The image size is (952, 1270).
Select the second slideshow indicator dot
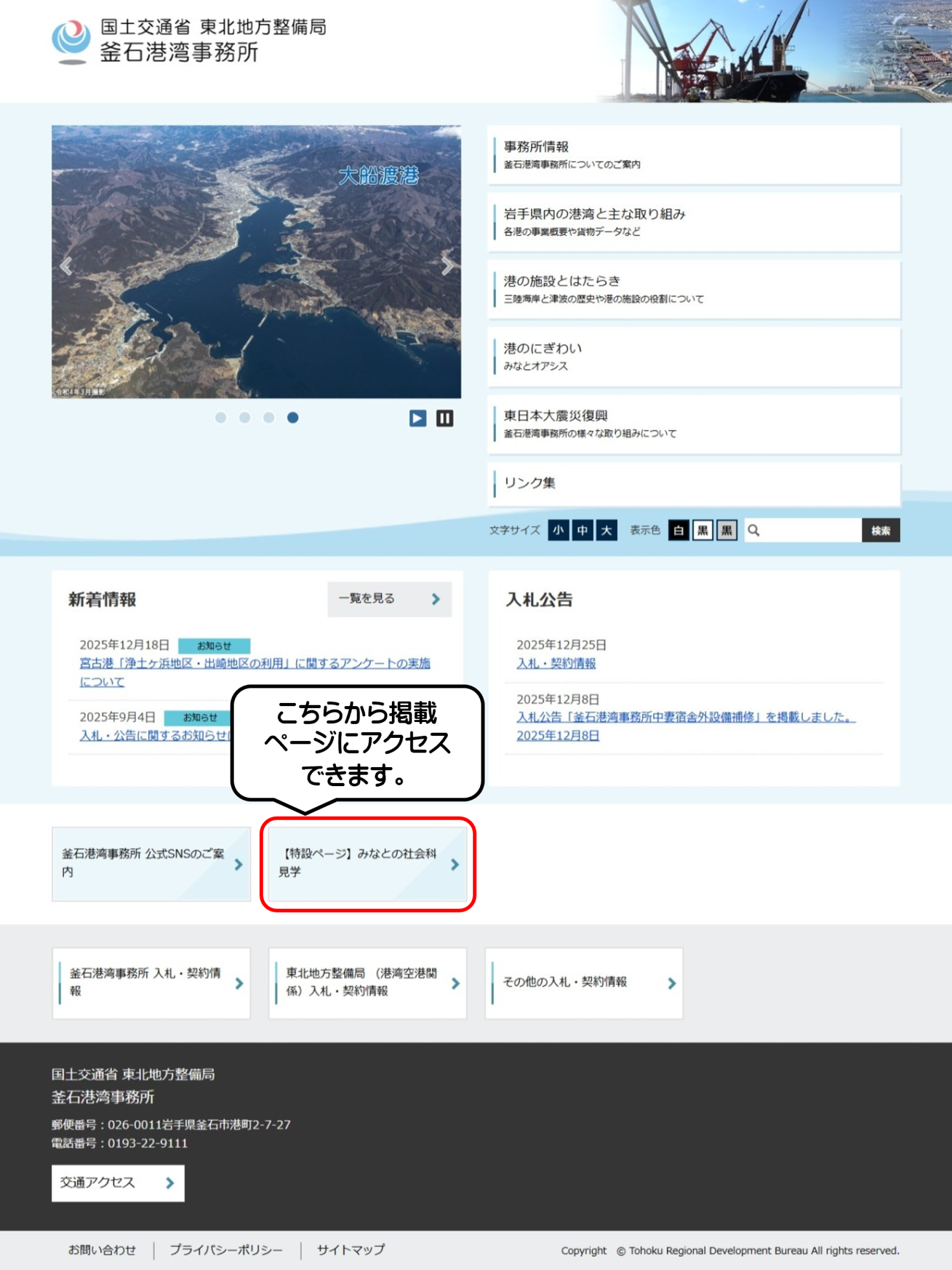coord(245,418)
